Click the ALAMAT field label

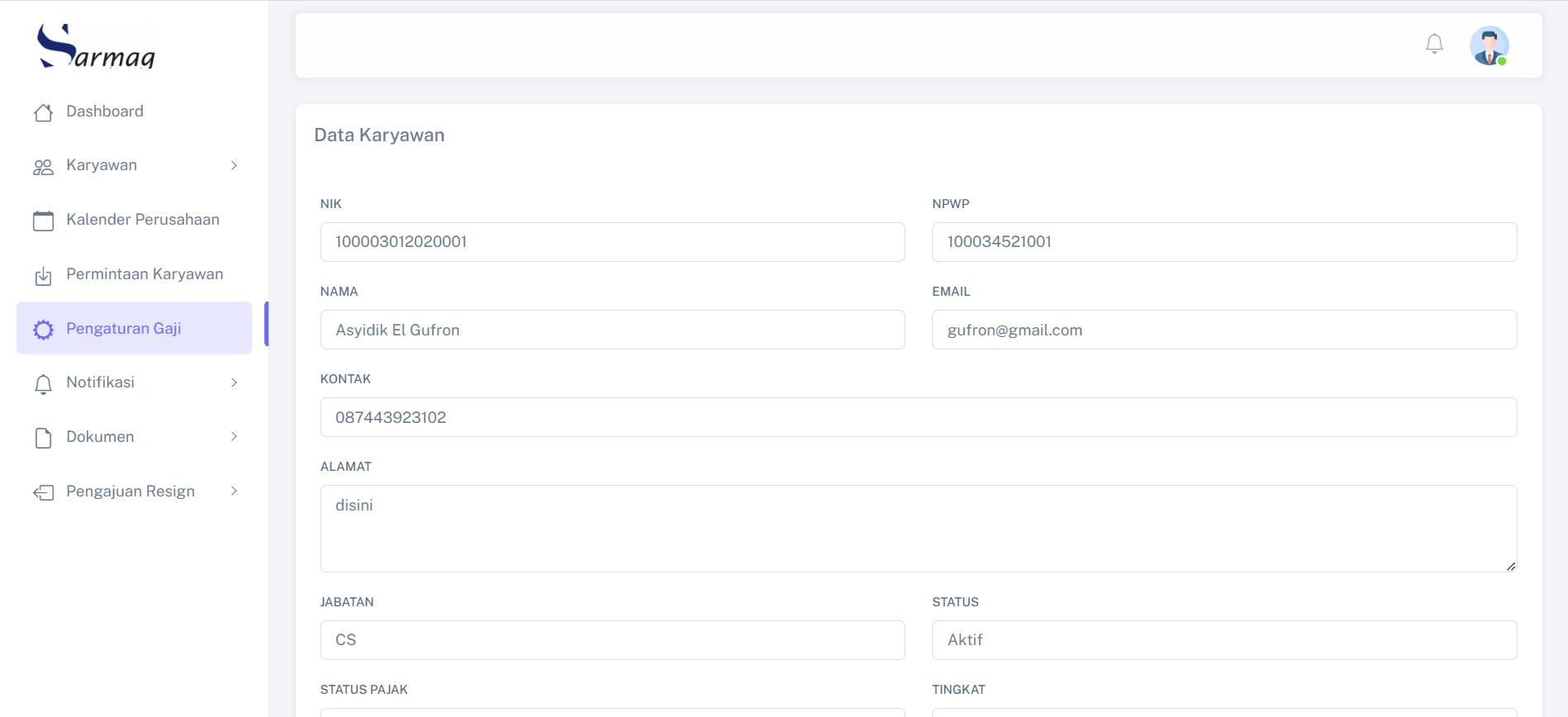pos(345,467)
